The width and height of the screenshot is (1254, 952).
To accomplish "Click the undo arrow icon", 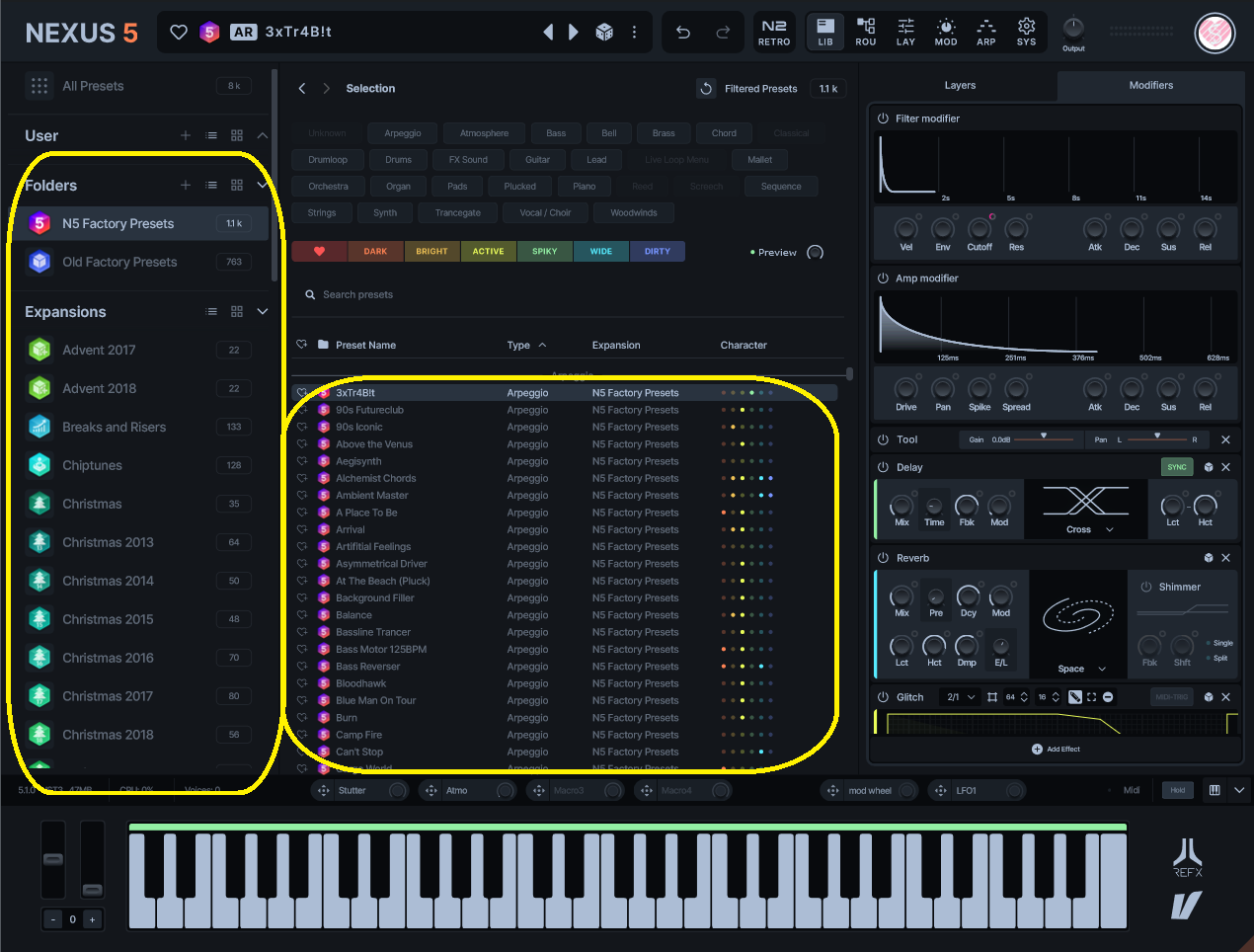I will point(682,32).
